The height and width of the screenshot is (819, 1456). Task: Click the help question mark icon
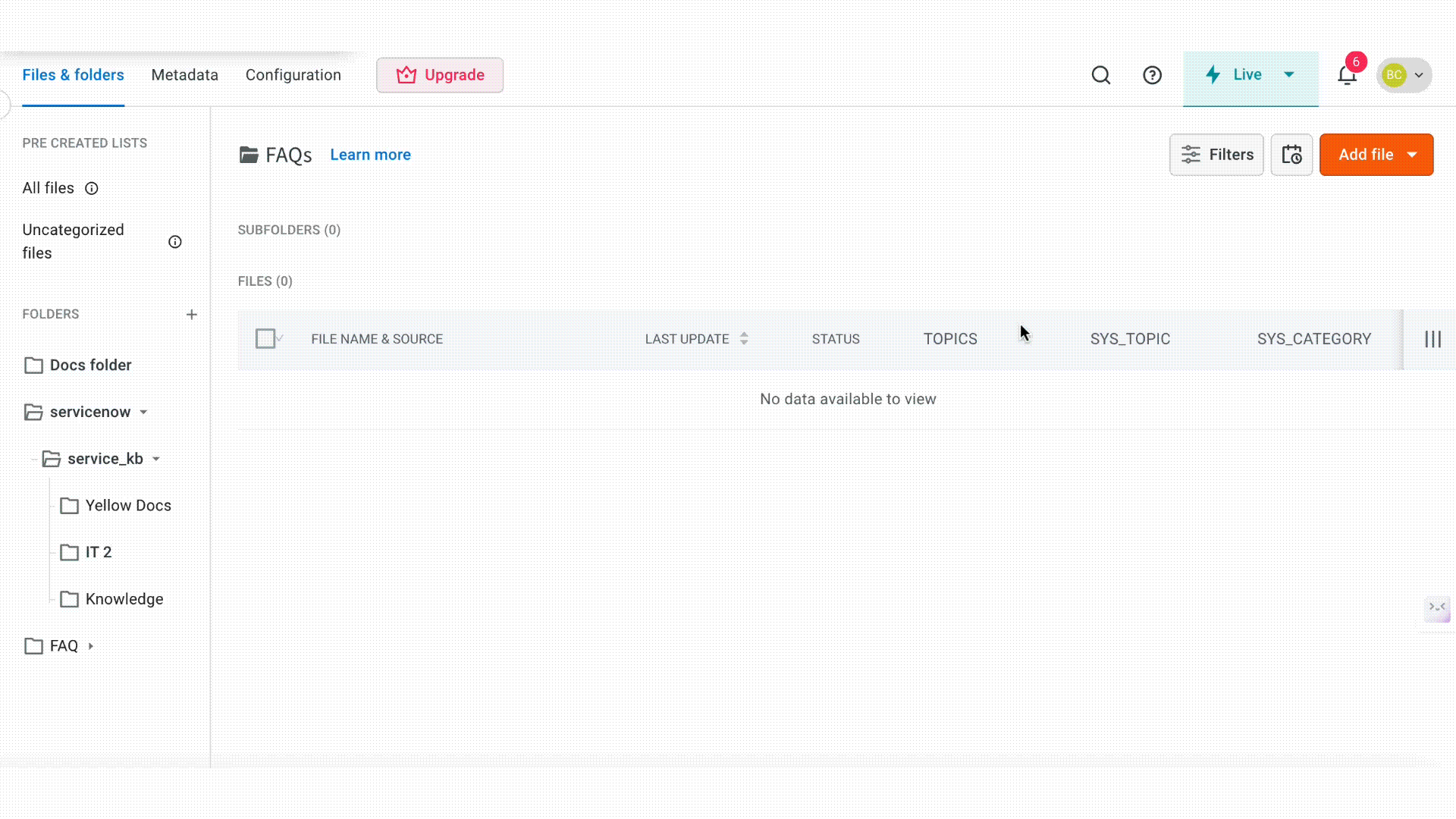click(1152, 75)
